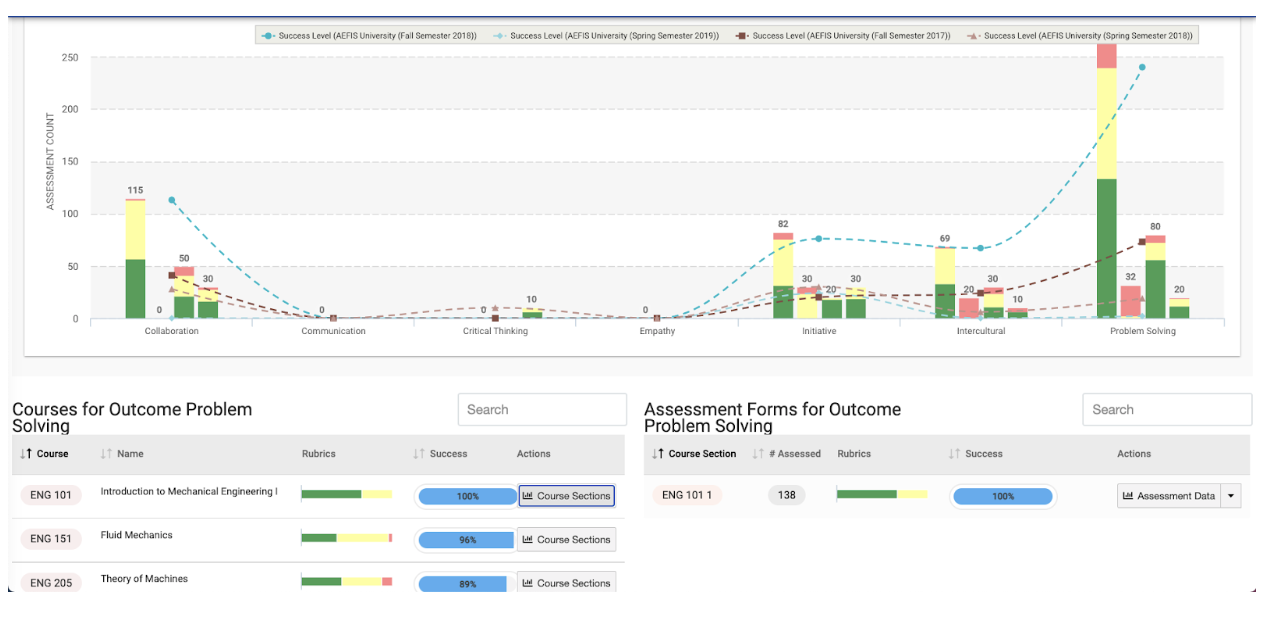
Task: Sort courses by the Course column icon
Action: point(26,454)
